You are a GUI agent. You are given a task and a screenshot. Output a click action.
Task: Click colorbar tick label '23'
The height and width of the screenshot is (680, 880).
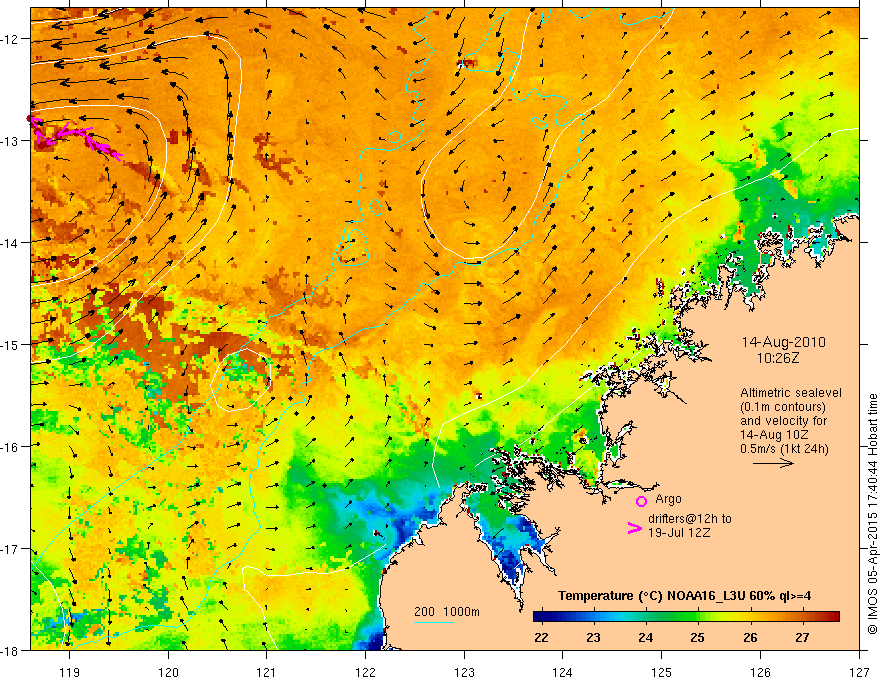point(593,637)
